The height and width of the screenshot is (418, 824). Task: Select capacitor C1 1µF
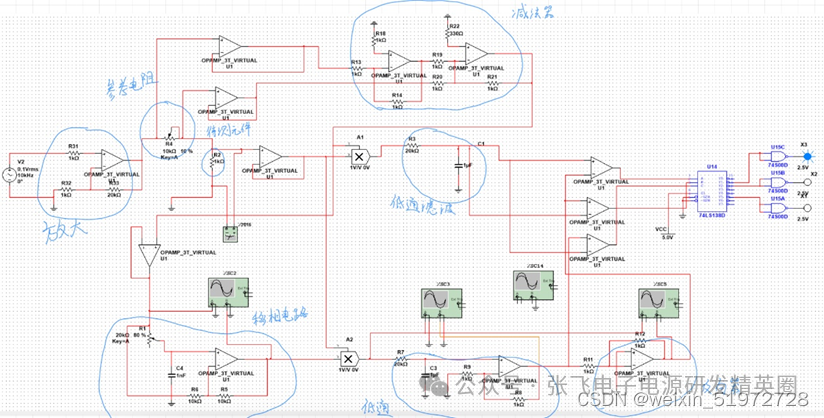click(x=458, y=165)
